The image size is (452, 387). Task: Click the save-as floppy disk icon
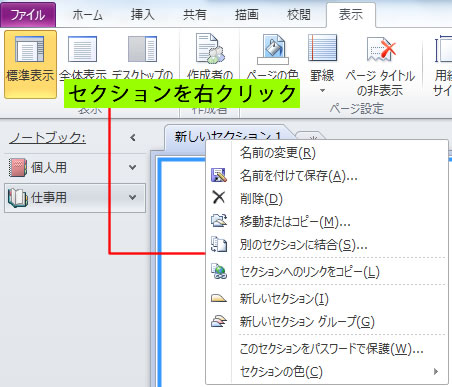219,175
